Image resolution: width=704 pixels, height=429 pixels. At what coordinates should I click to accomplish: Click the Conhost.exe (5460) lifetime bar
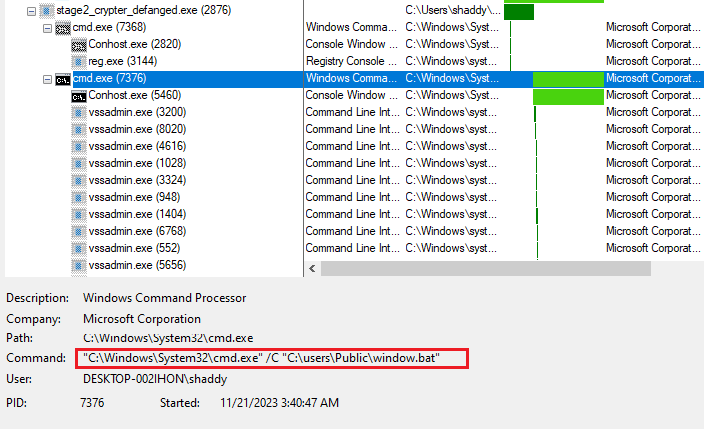(568, 97)
